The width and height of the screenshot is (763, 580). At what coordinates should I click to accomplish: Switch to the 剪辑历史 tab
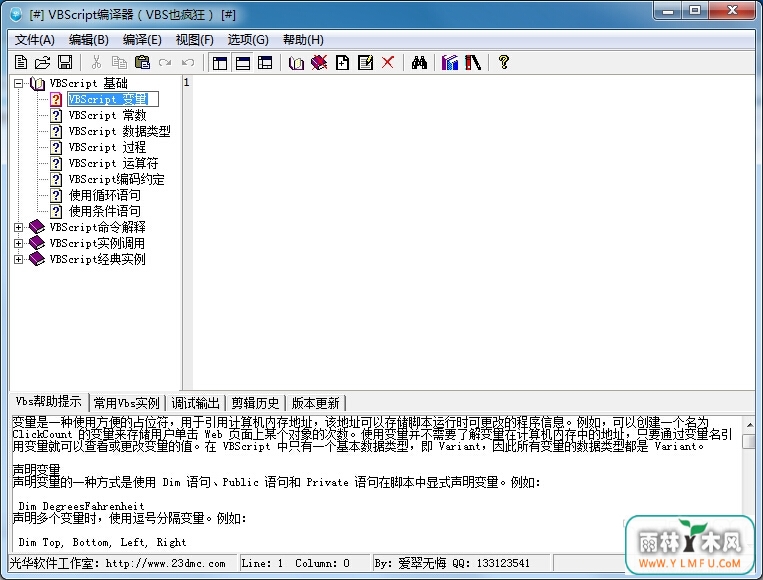pyautogui.click(x=255, y=403)
